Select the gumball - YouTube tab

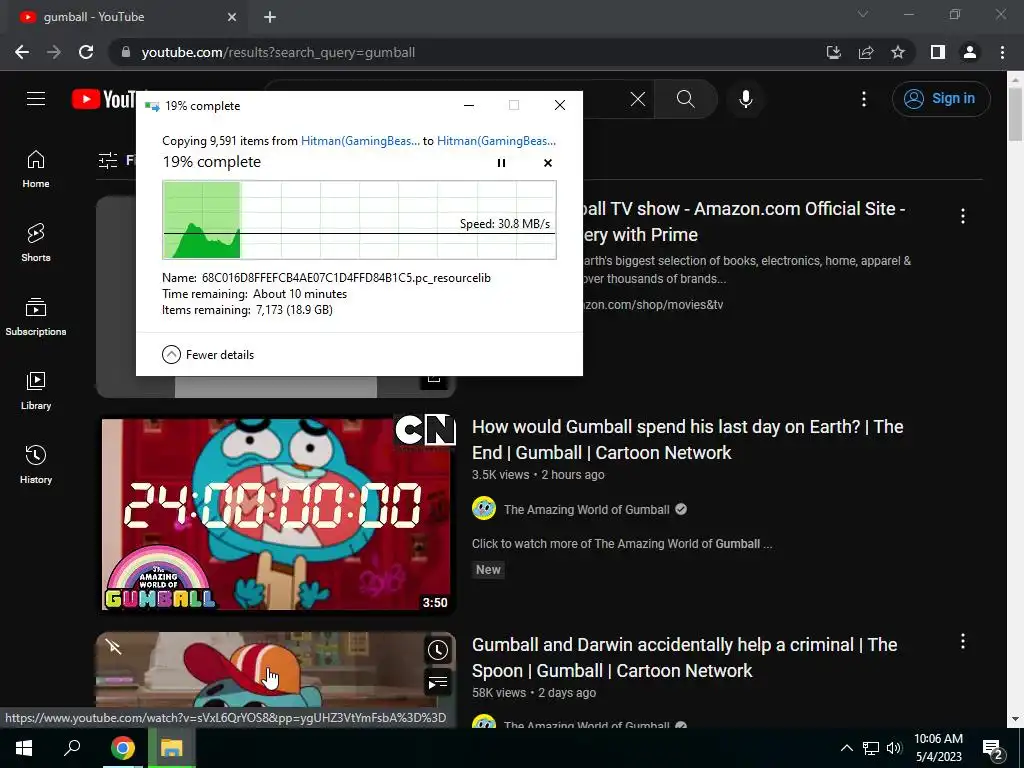point(124,17)
